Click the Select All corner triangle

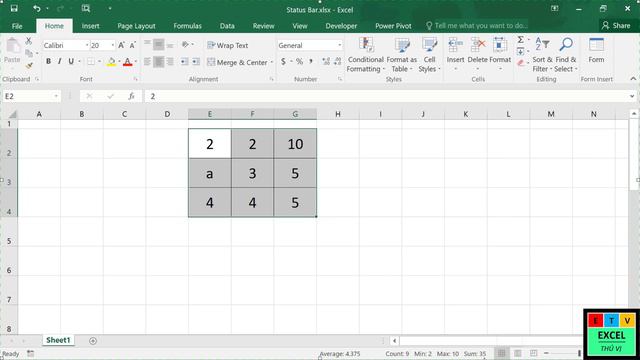tap(12, 114)
